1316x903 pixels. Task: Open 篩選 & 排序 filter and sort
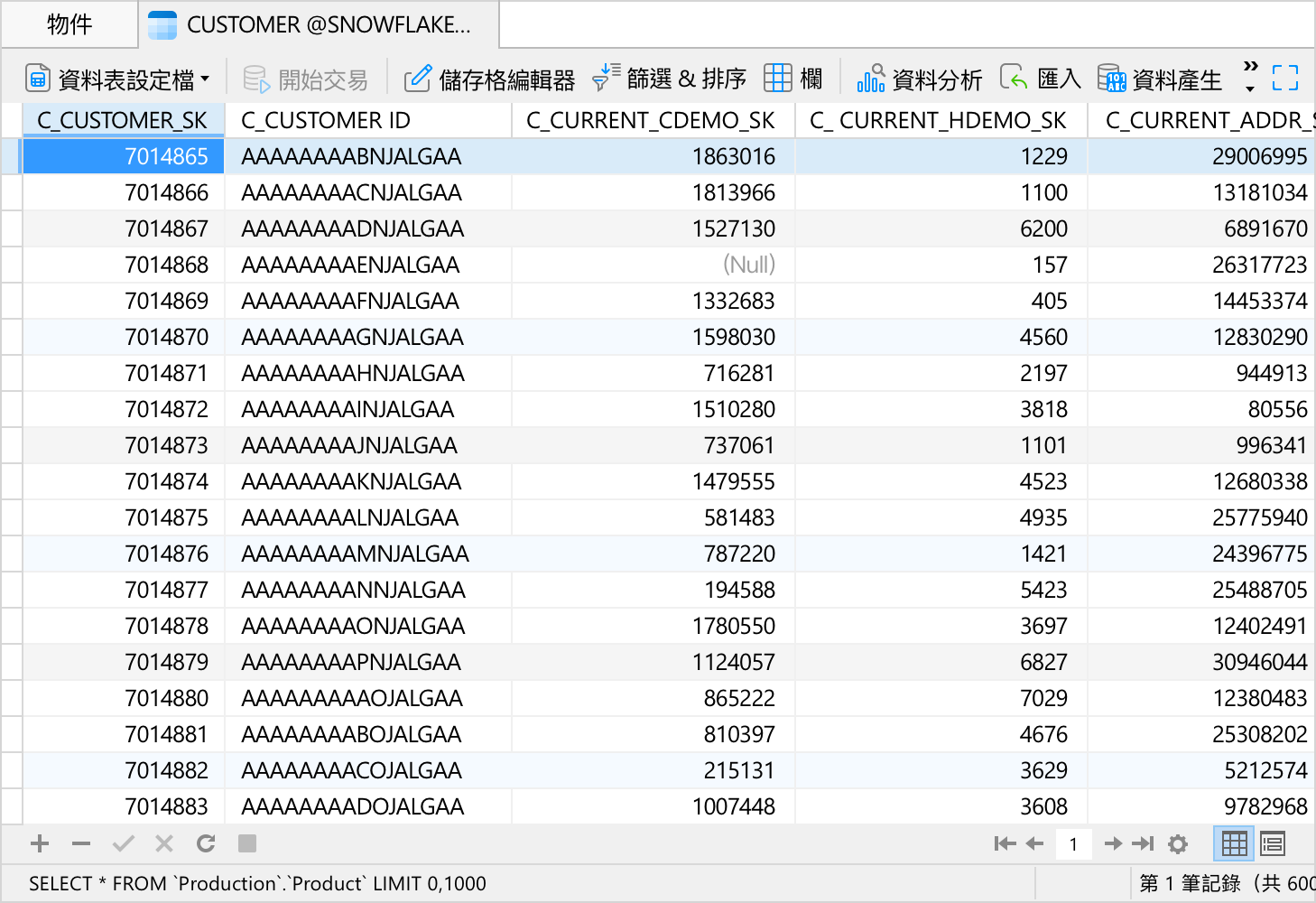[x=669, y=79]
